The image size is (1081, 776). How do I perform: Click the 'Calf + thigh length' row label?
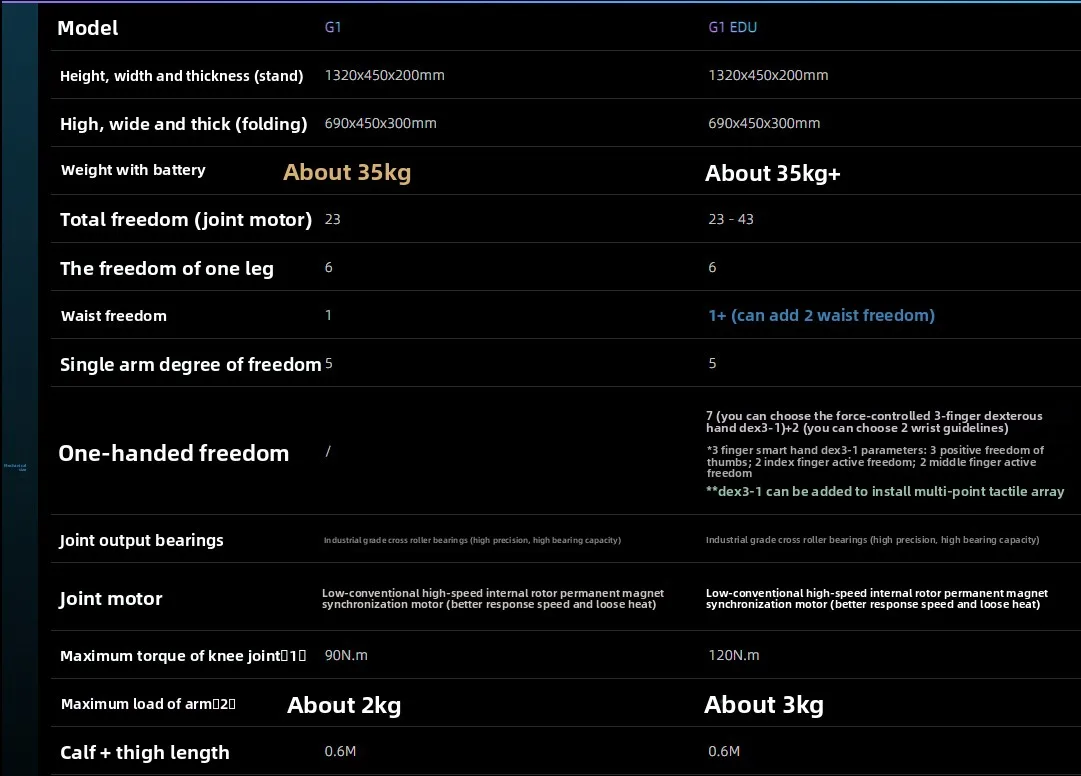coord(145,753)
